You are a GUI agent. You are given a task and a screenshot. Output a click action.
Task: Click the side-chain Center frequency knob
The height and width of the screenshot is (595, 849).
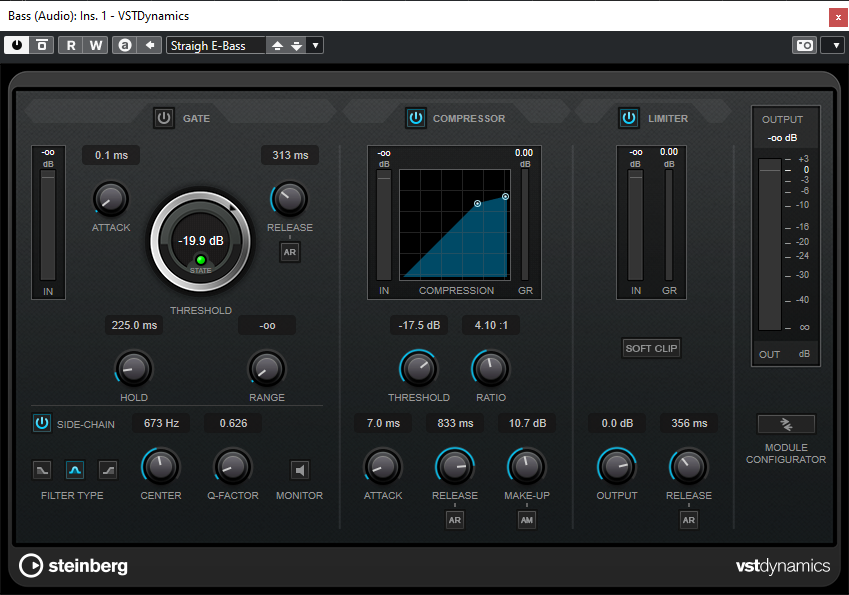(160, 467)
